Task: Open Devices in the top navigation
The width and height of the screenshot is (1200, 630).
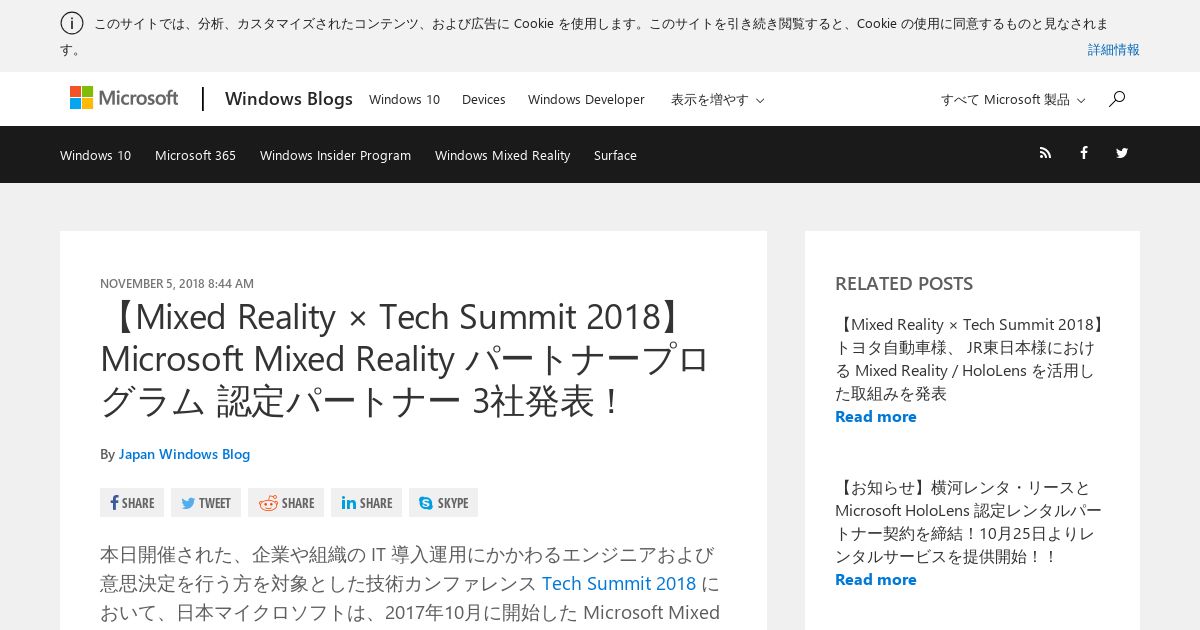Action: pos(484,100)
